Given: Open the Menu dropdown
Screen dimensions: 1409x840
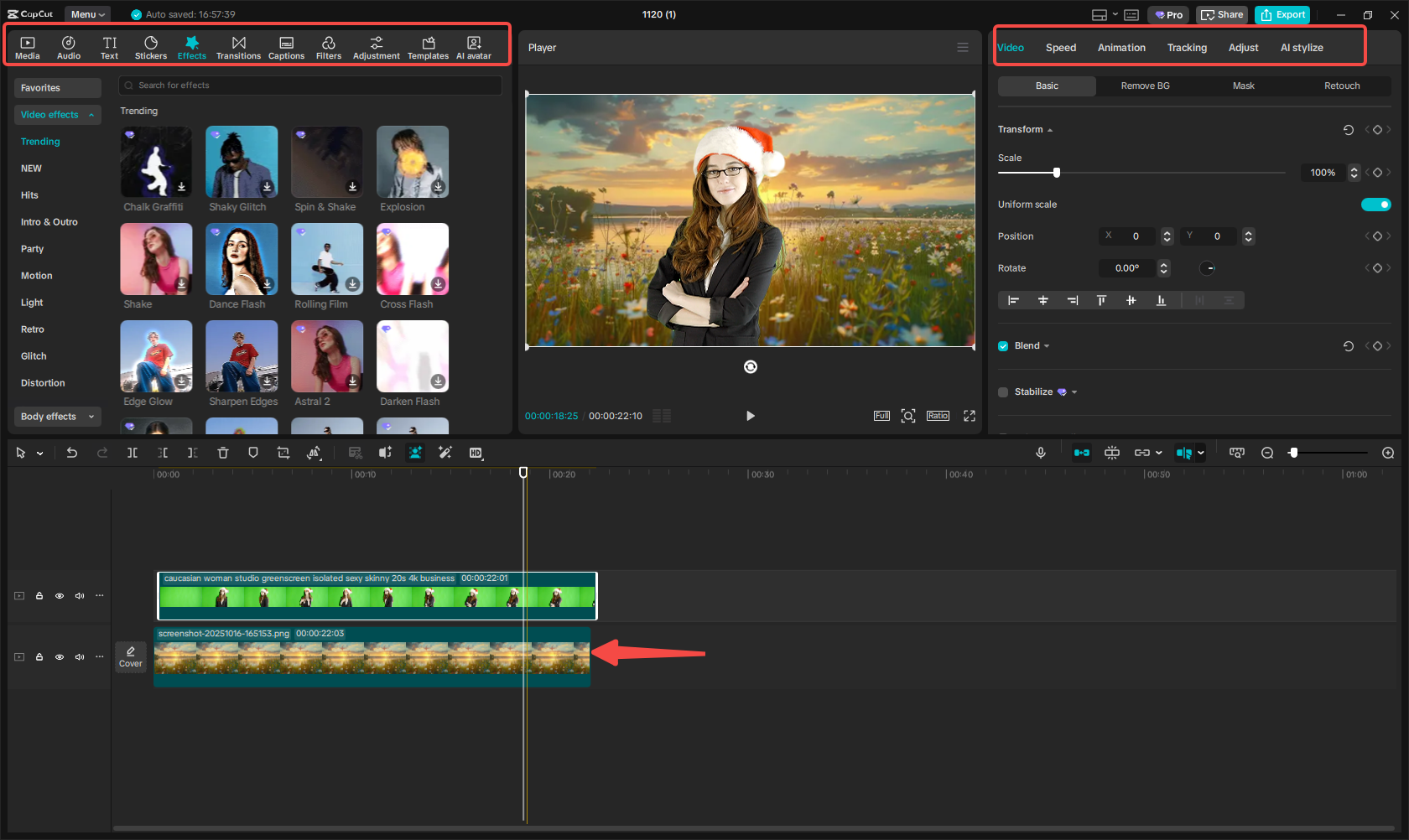Looking at the screenshot, I should [87, 13].
